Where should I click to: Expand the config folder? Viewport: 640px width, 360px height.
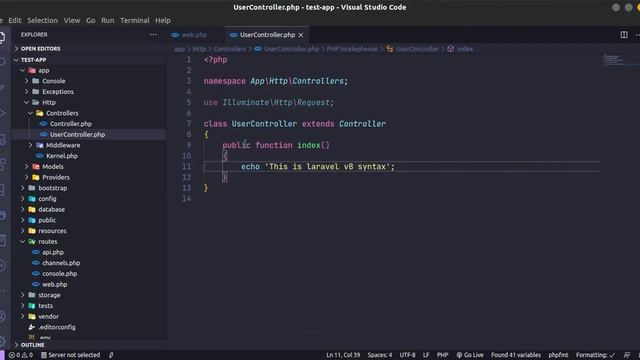click(89, 199)
